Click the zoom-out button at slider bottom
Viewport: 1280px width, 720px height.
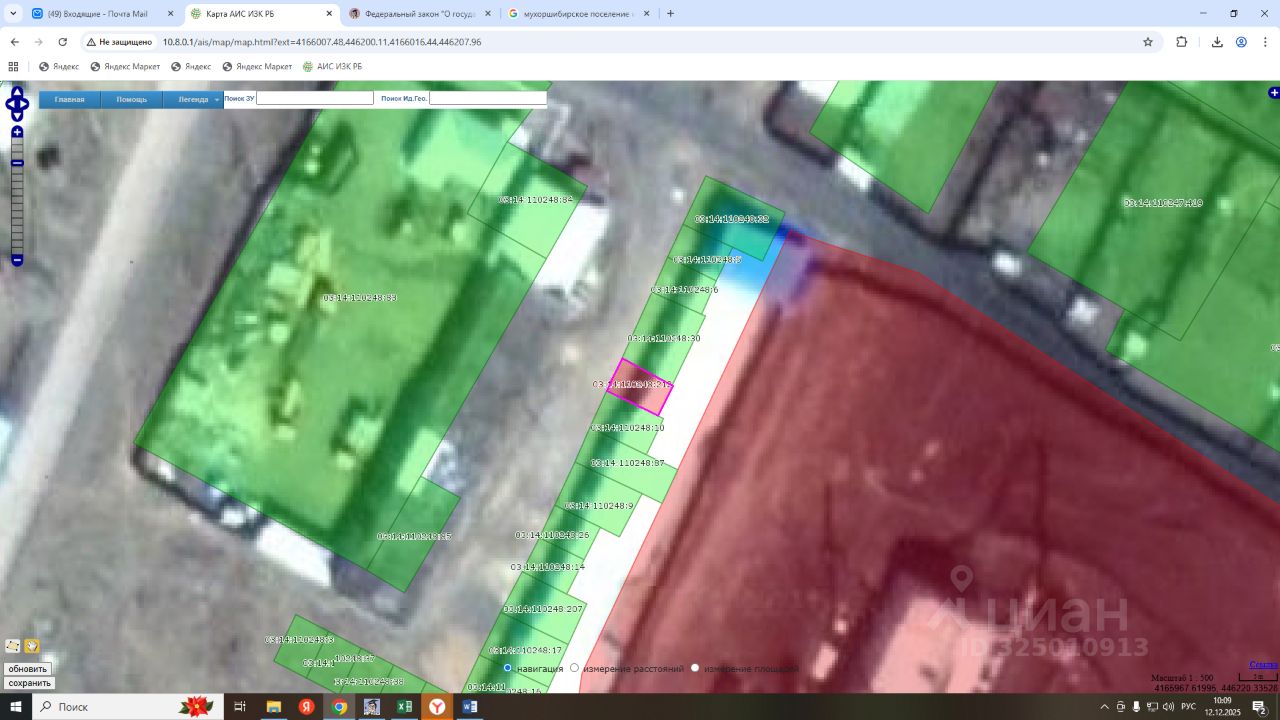point(17,260)
